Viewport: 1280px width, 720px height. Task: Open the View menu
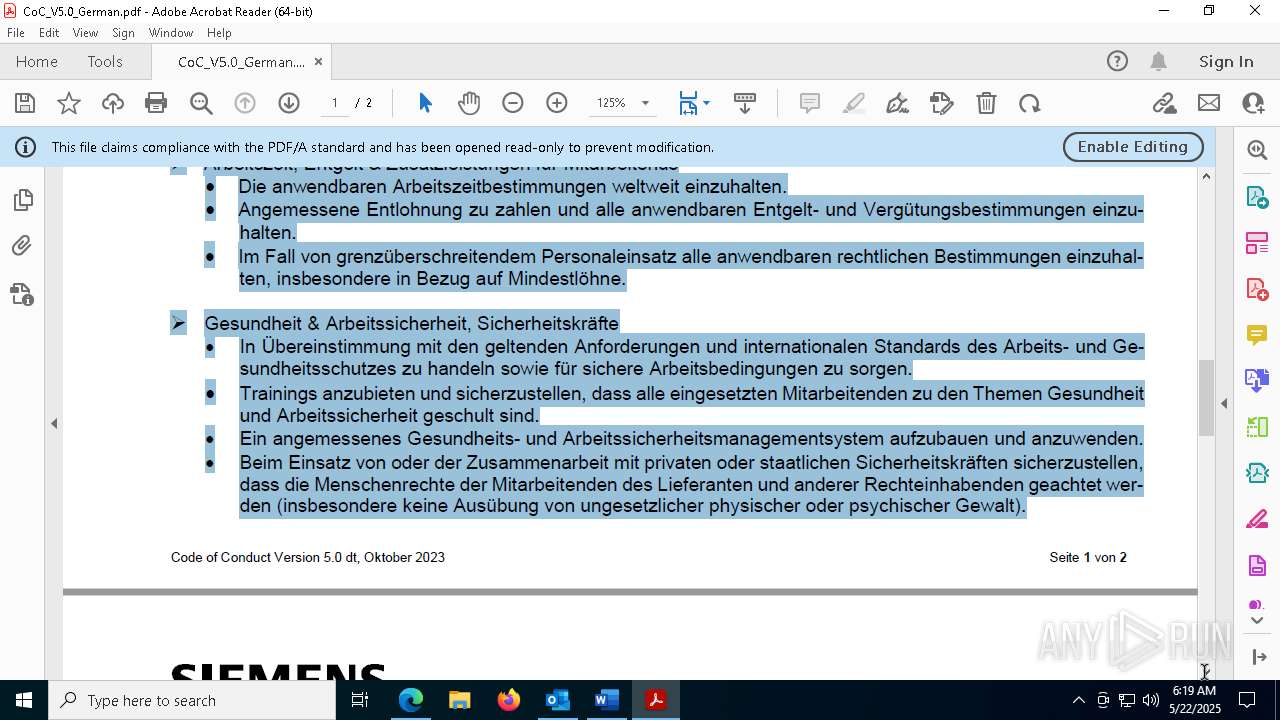tap(85, 33)
